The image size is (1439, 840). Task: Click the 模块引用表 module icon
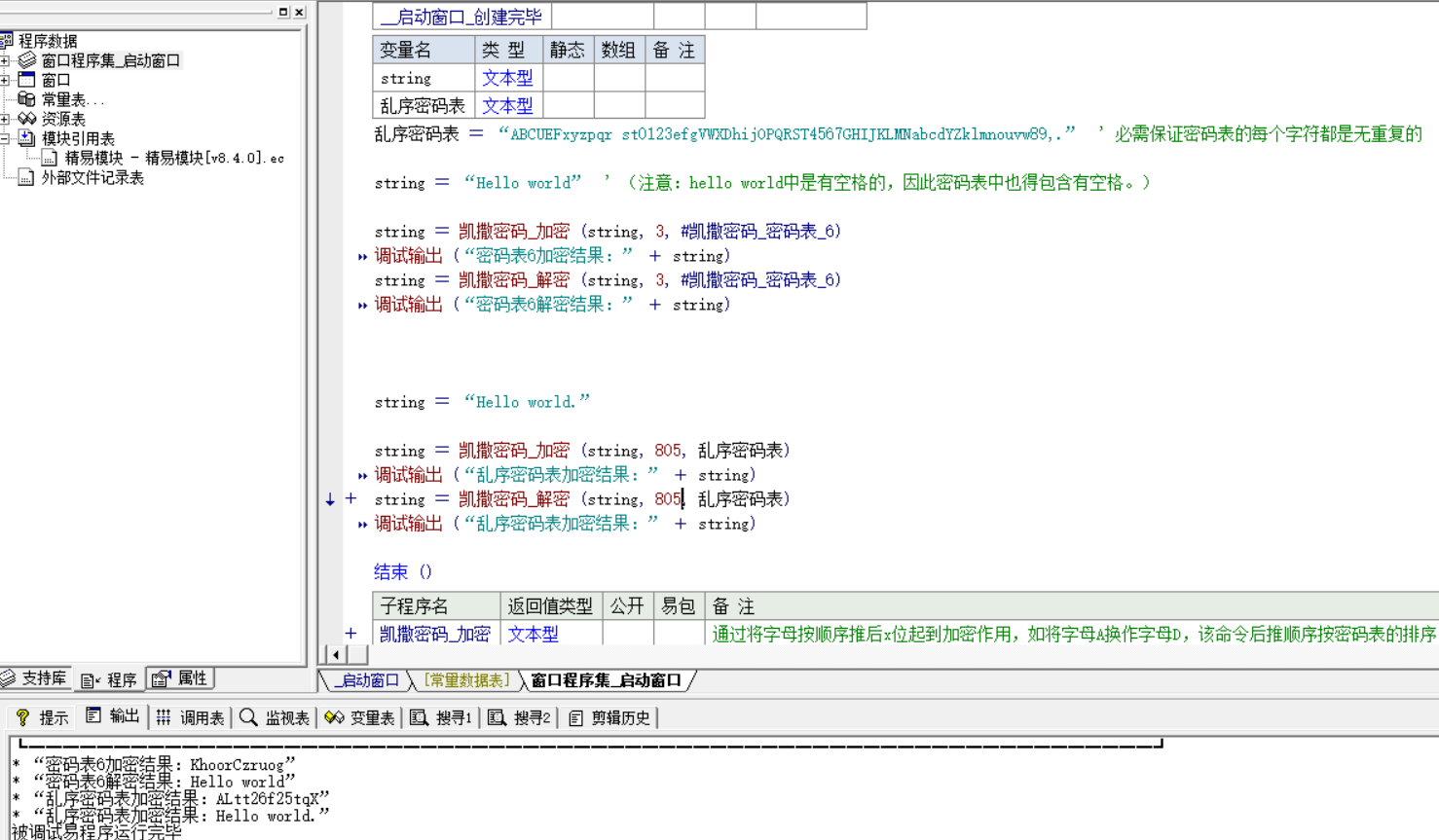pos(26,138)
